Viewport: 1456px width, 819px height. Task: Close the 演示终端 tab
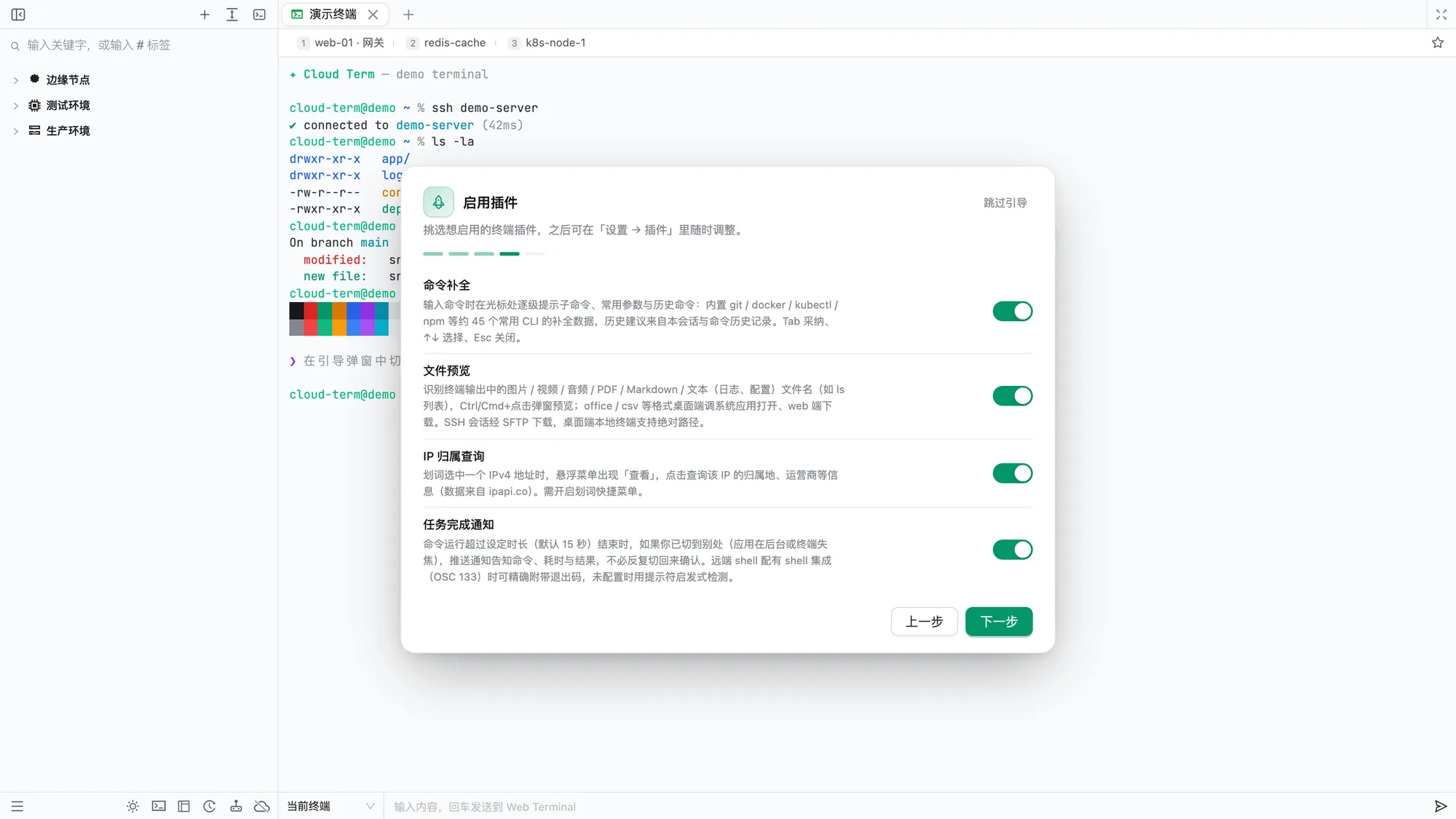[373, 15]
